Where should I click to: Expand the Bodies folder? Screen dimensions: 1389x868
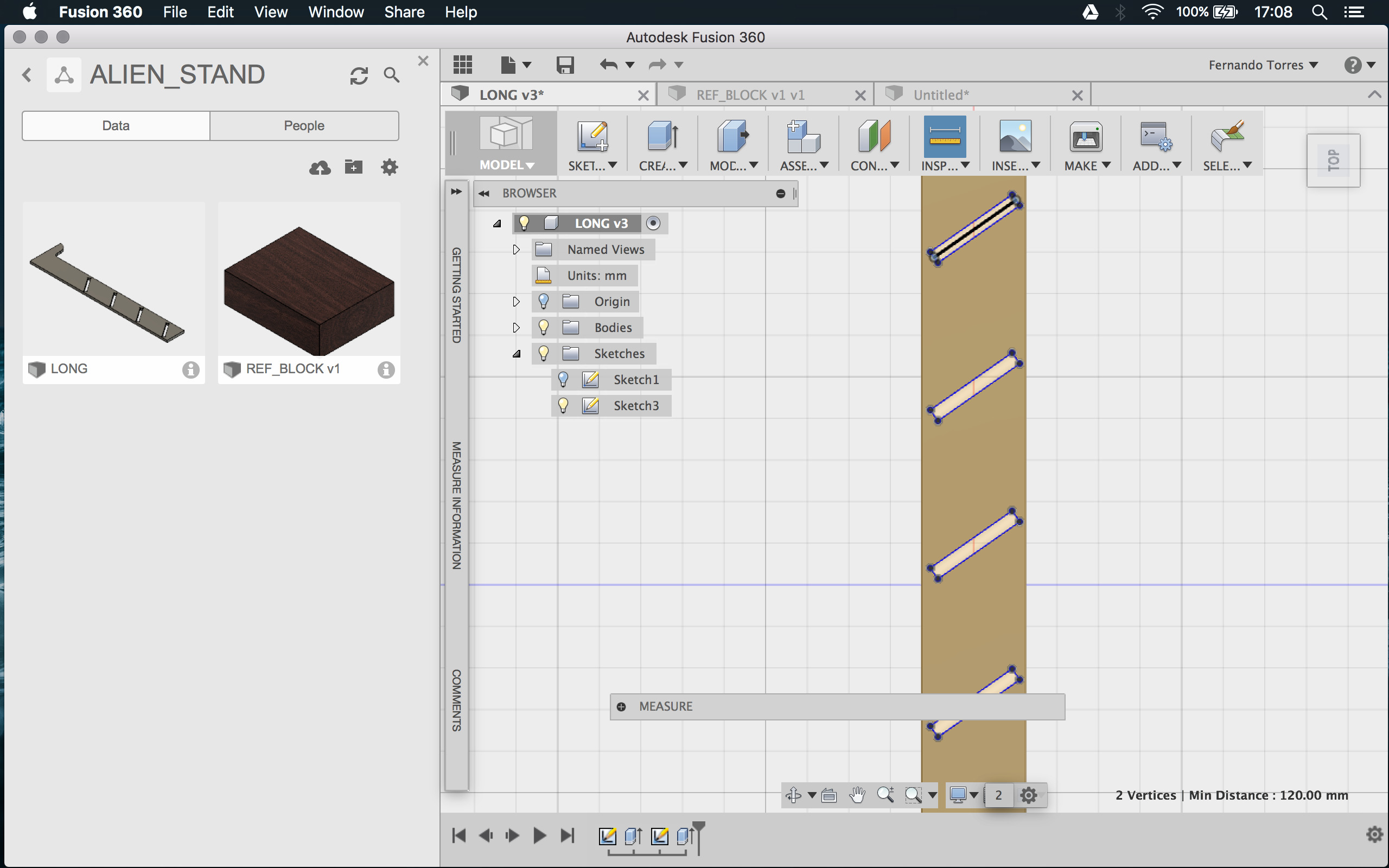[516, 327]
